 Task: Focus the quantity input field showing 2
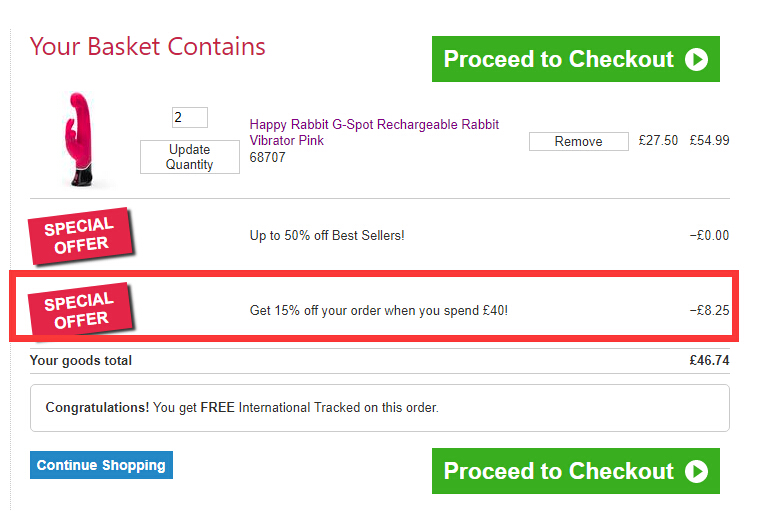[190, 117]
